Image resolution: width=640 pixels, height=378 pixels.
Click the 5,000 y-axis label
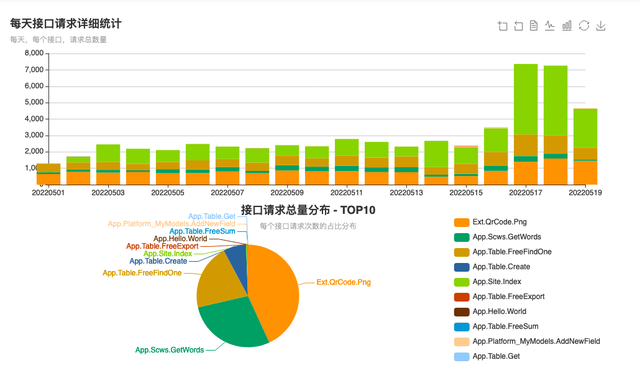34,102
